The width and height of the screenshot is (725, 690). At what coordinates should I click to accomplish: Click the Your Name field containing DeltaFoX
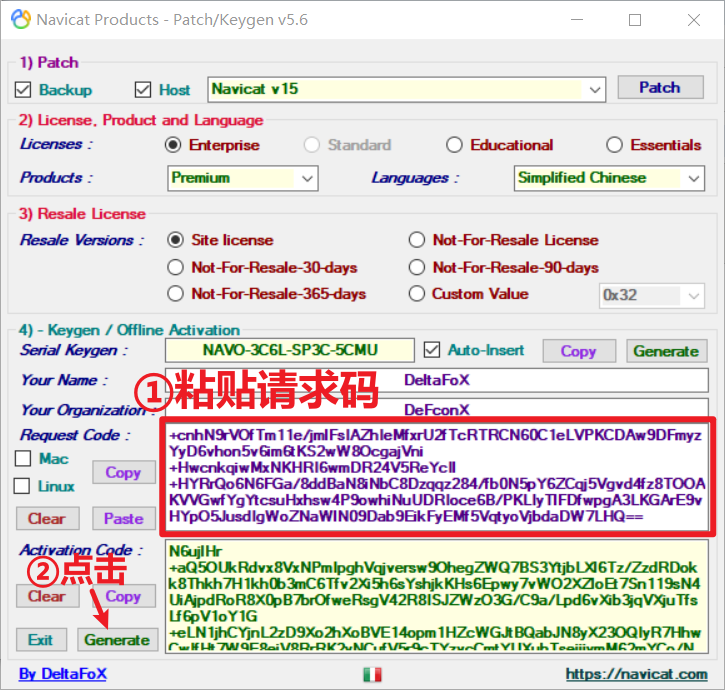pyautogui.click(x=436, y=380)
